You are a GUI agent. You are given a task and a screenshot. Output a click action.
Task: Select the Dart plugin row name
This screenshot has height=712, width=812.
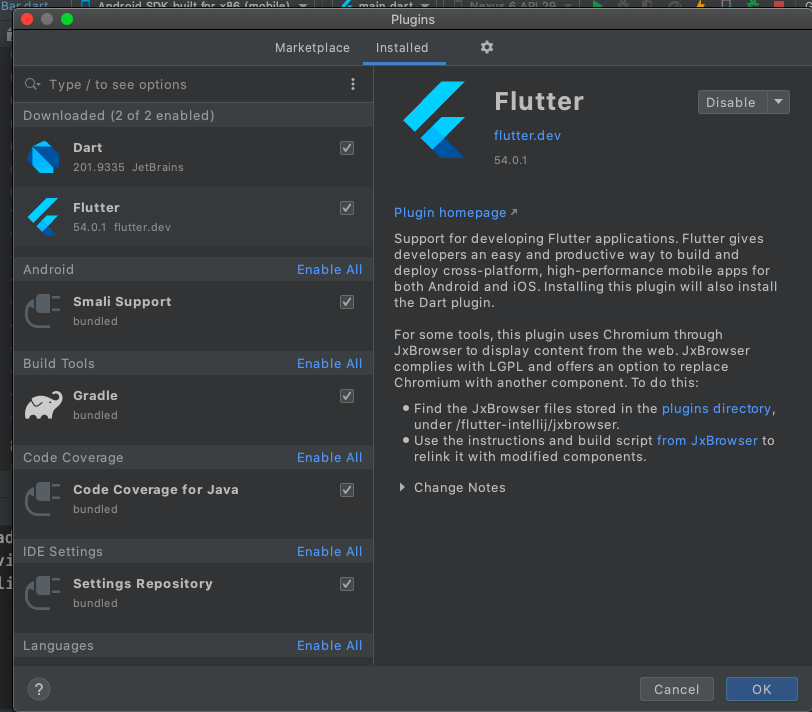tap(88, 148)
